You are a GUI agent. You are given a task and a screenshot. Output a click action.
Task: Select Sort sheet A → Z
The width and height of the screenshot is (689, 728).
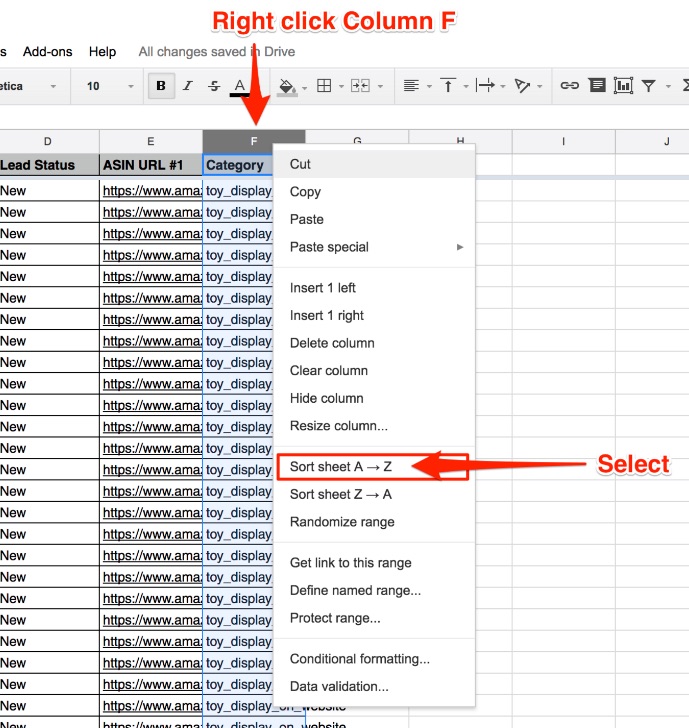click(x=374, y=467)
